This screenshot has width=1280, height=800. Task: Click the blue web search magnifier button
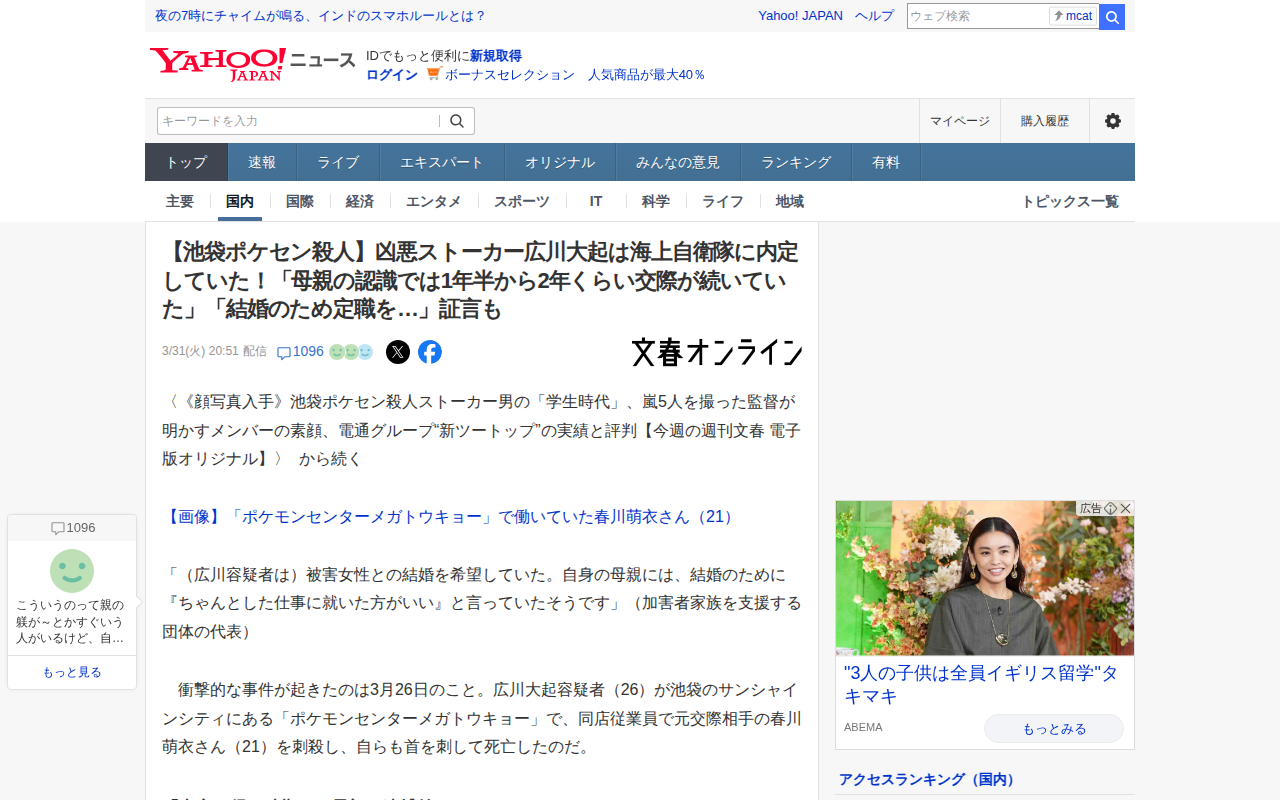1112,17
